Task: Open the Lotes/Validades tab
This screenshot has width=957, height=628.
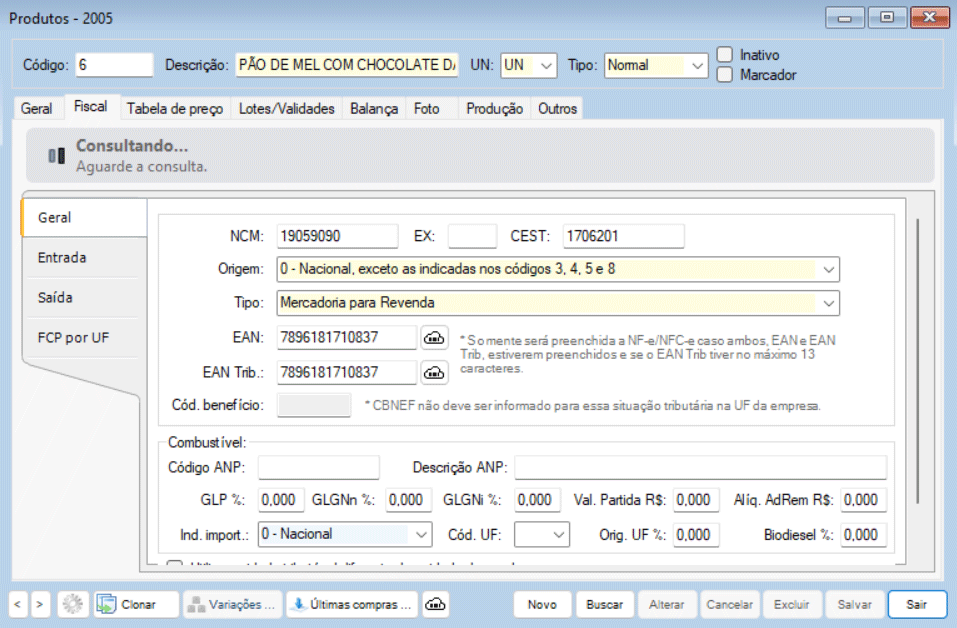Action: 286,108
